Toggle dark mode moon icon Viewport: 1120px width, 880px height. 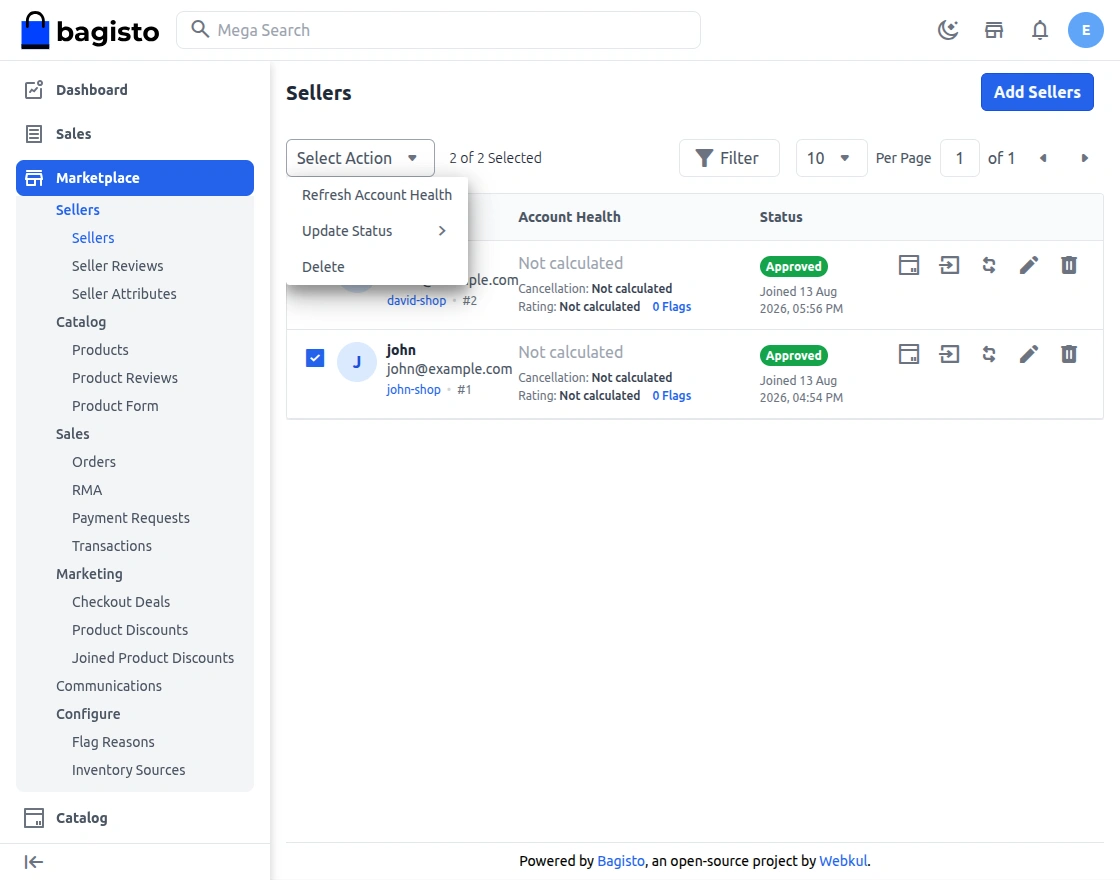[x=948, y=30]
